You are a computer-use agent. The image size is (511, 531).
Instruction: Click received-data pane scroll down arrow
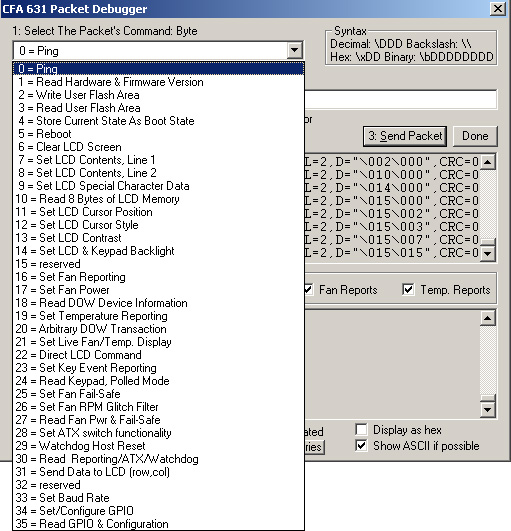click(488, 410)
